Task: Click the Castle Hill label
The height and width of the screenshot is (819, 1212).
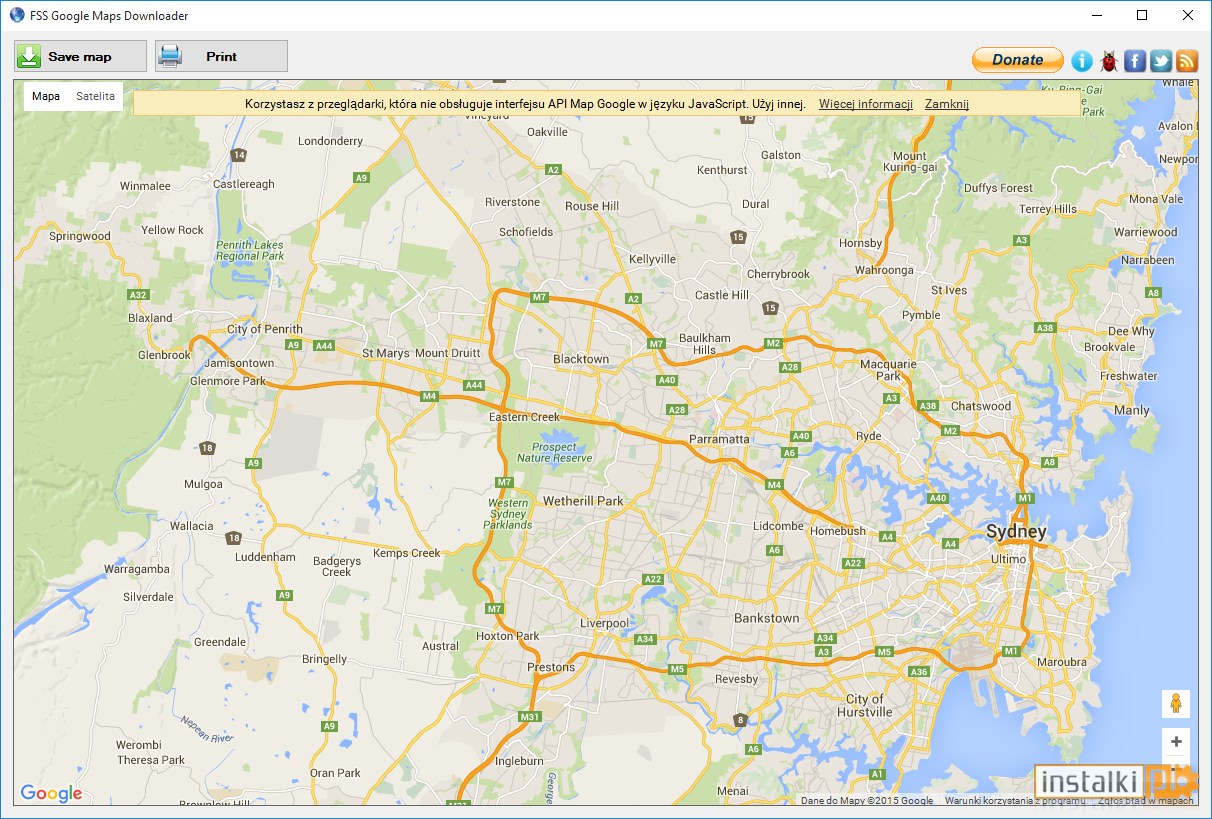Action: (x=722, y=295)
